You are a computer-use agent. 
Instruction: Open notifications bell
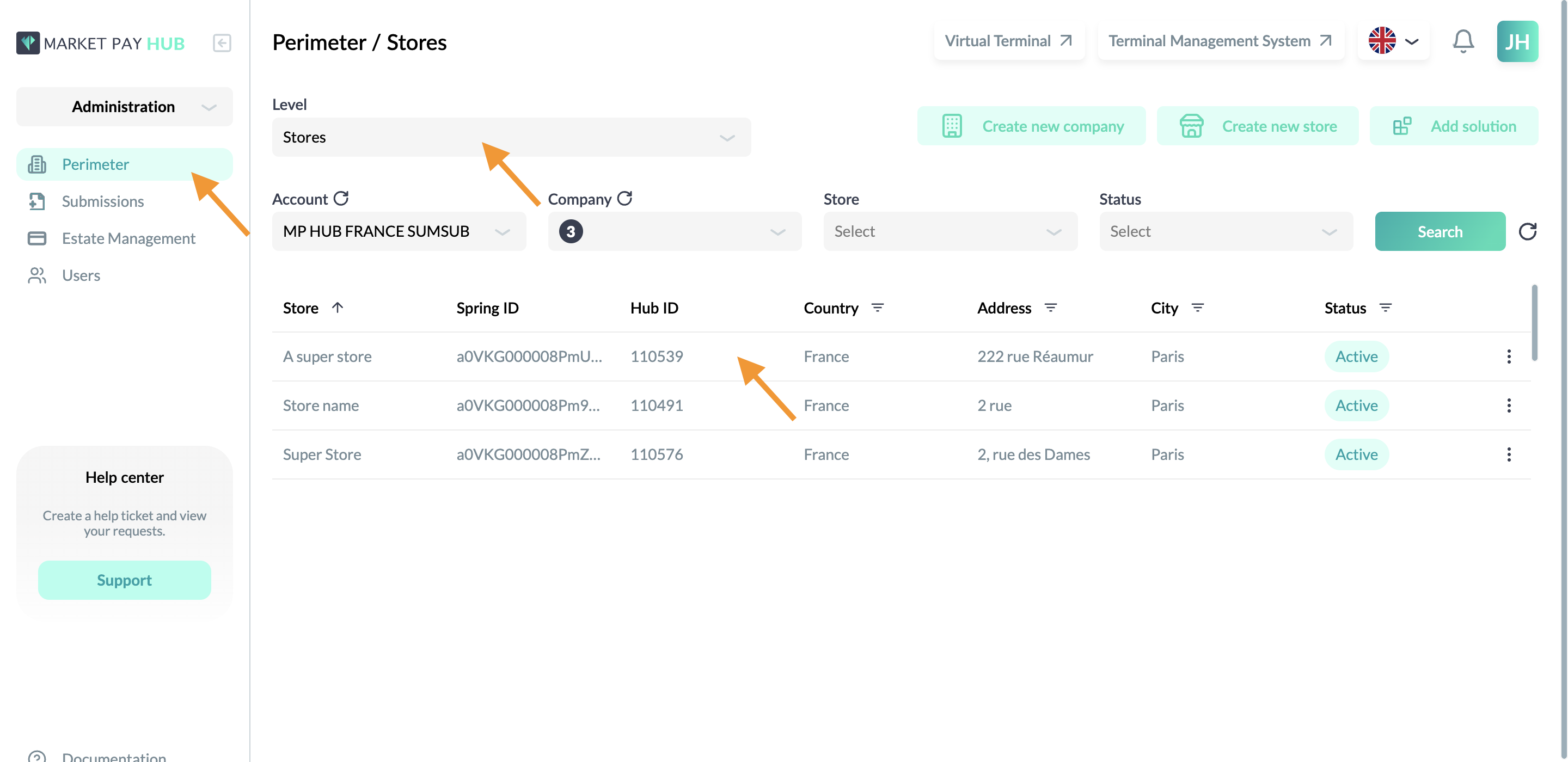pyautogui.click(x=1463, y=41)
